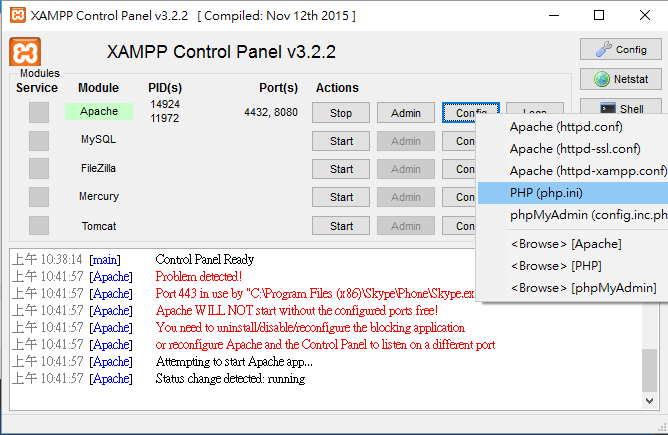Select Apache (httpd-ssl.conf) menu entry
This screenshot has height=435, width=668.
click(573, 149)
